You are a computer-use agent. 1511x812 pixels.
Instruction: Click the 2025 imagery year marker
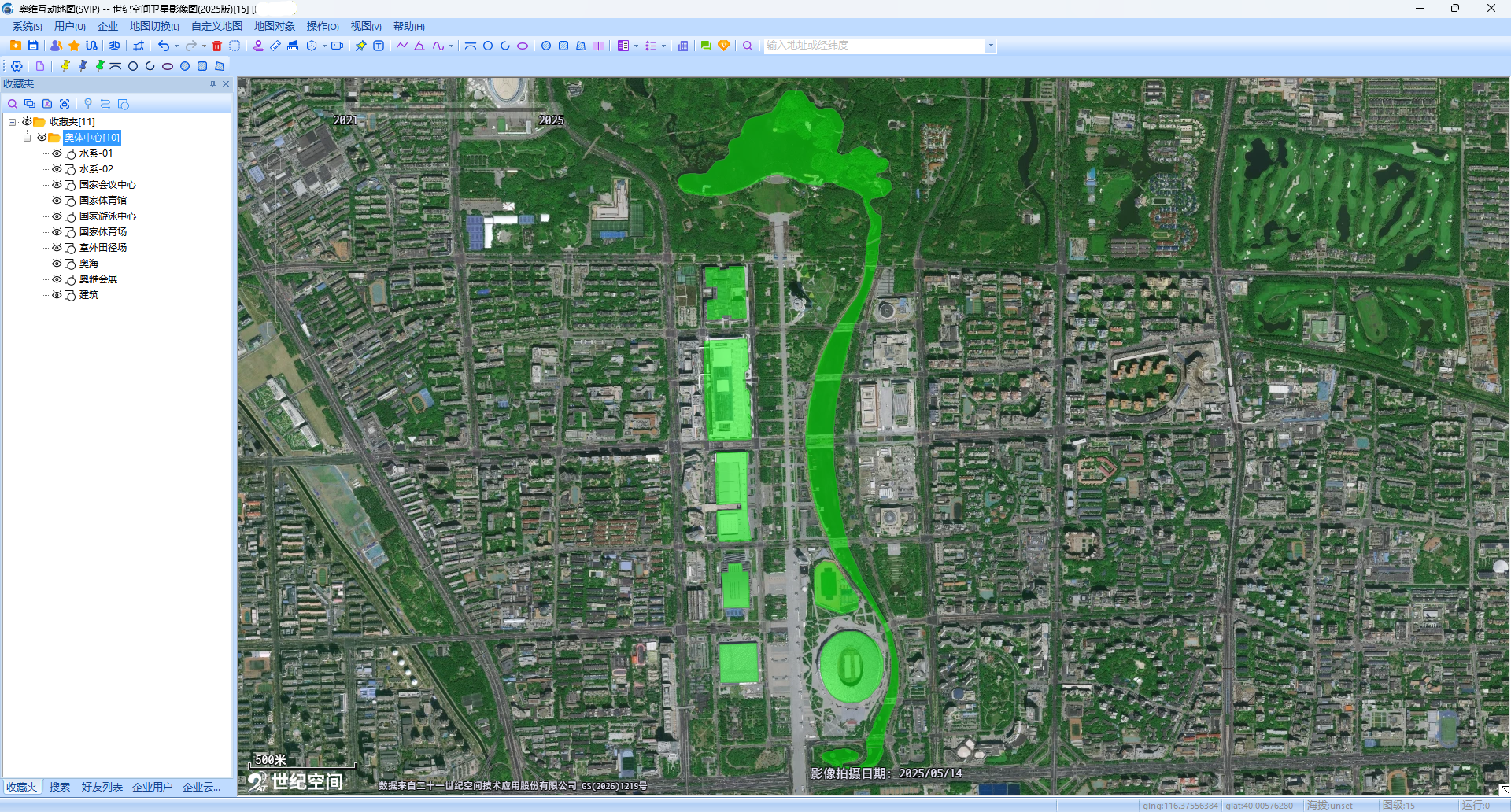551,120
